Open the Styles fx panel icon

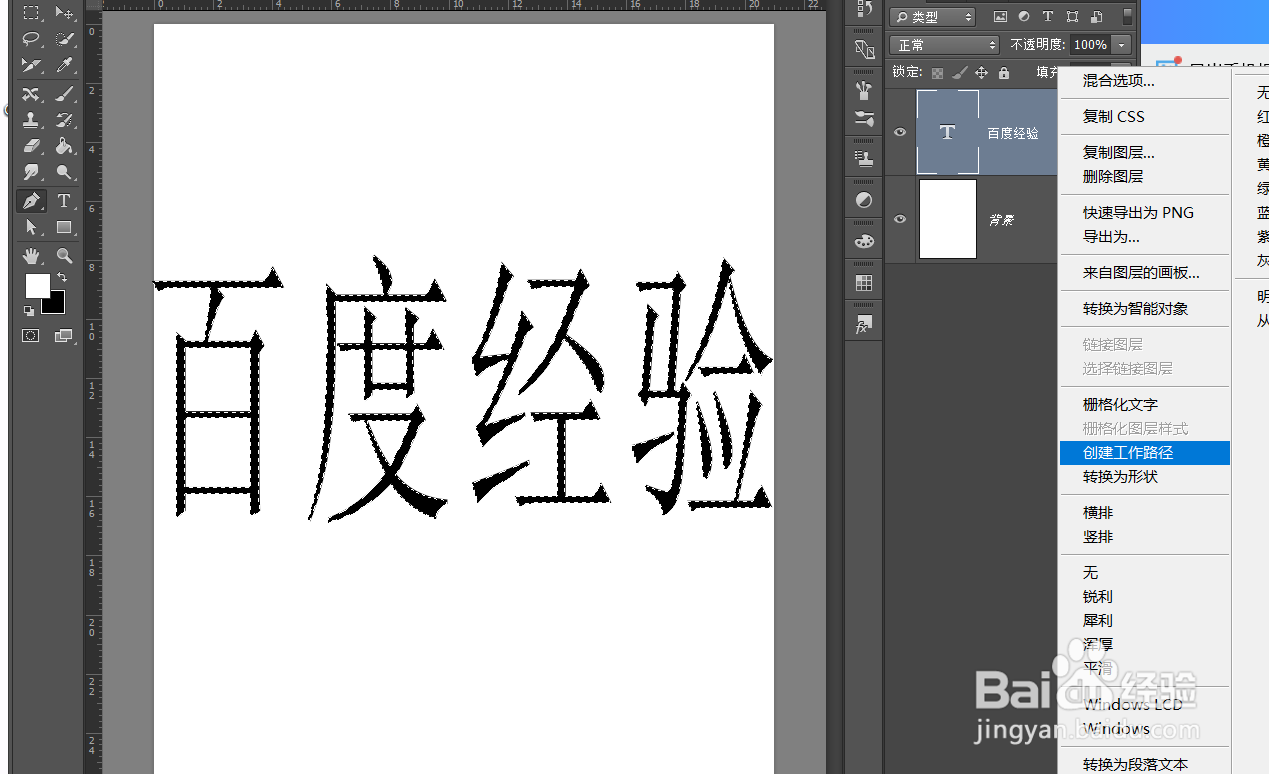point(864,325)
